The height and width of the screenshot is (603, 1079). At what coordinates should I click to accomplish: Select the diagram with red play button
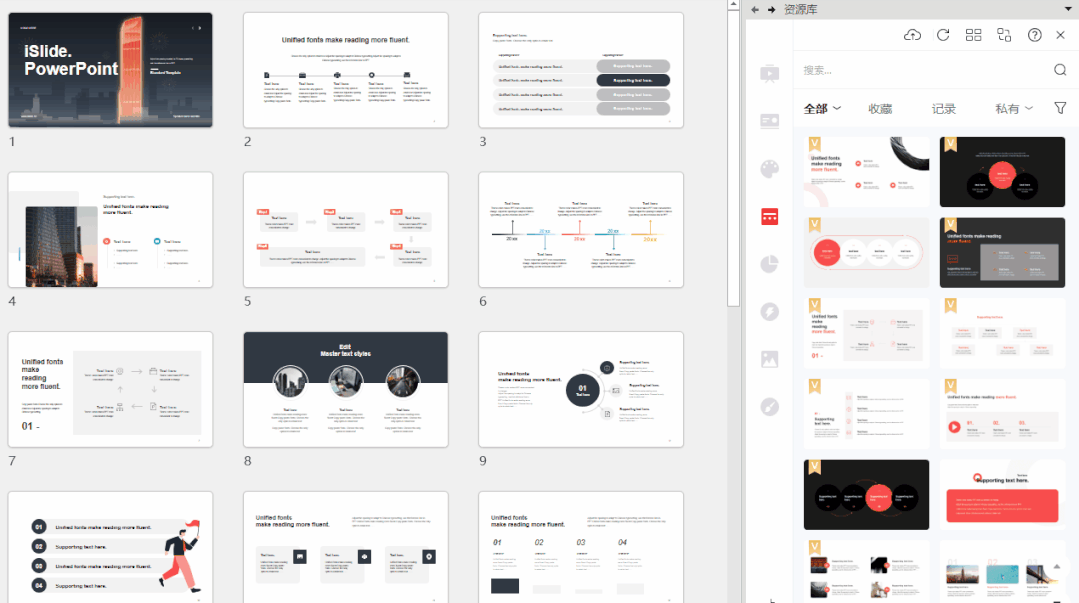(x=1002, y=414)
